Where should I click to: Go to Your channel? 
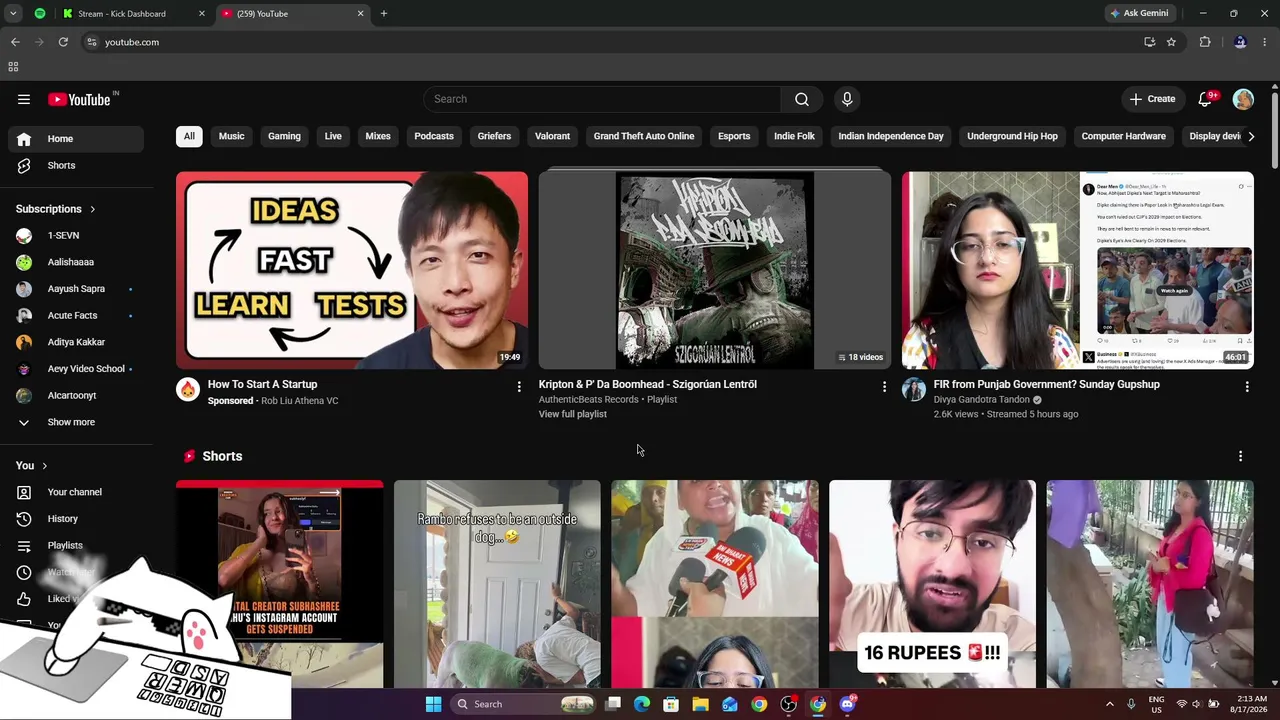pos(76,492)
